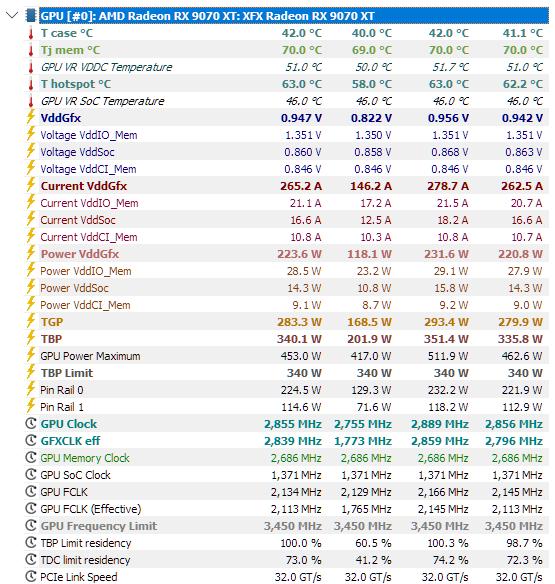555x584 pixels.
Task: Click thermometer icon beside T case °C
Action: tap(31, 33)
